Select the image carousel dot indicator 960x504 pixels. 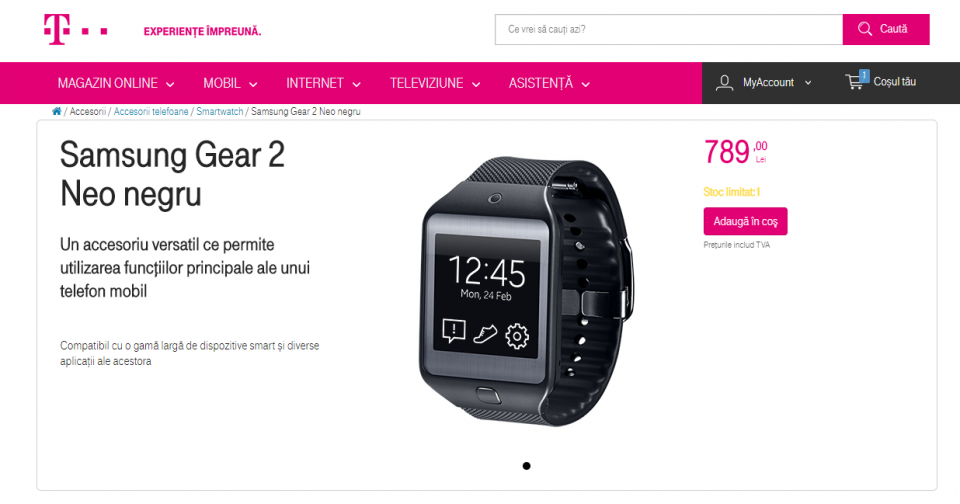(527, 466)
